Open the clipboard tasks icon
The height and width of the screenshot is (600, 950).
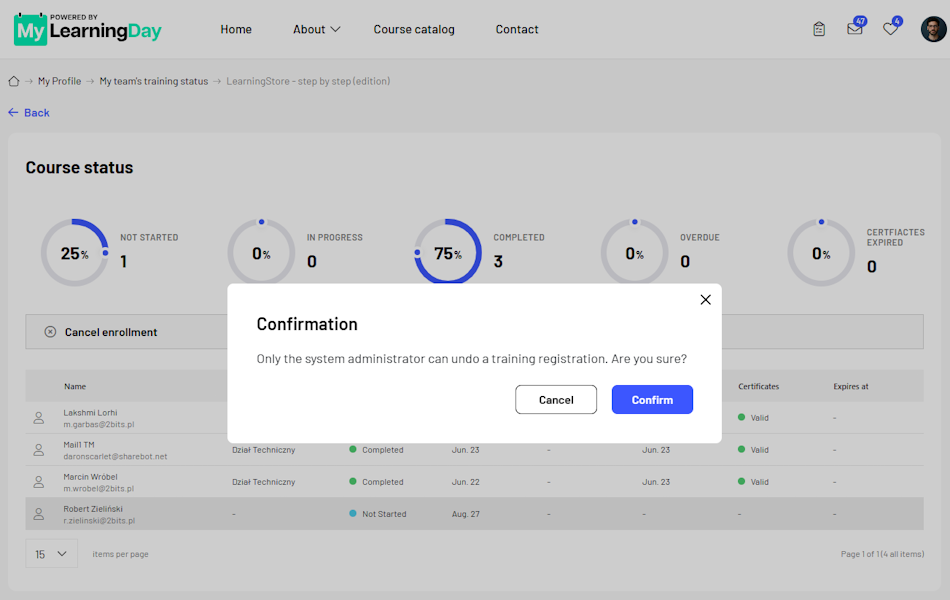coord(819,29)
